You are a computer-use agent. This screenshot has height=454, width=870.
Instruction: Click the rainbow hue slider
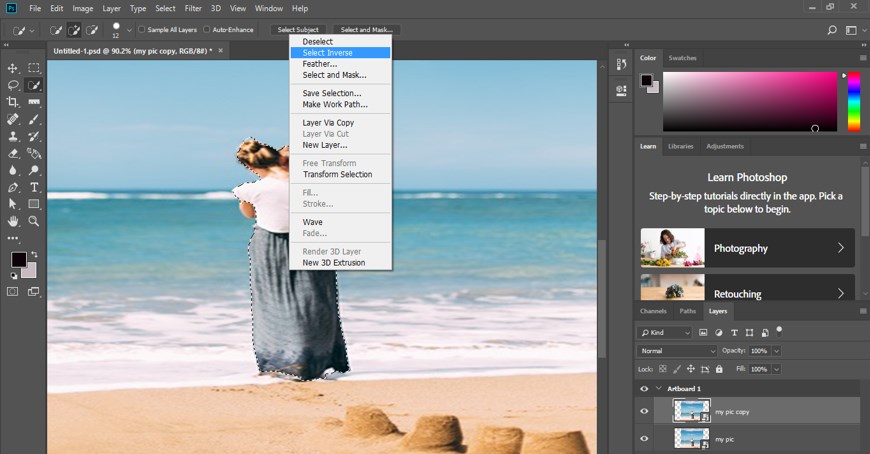(x=853, y=100)
